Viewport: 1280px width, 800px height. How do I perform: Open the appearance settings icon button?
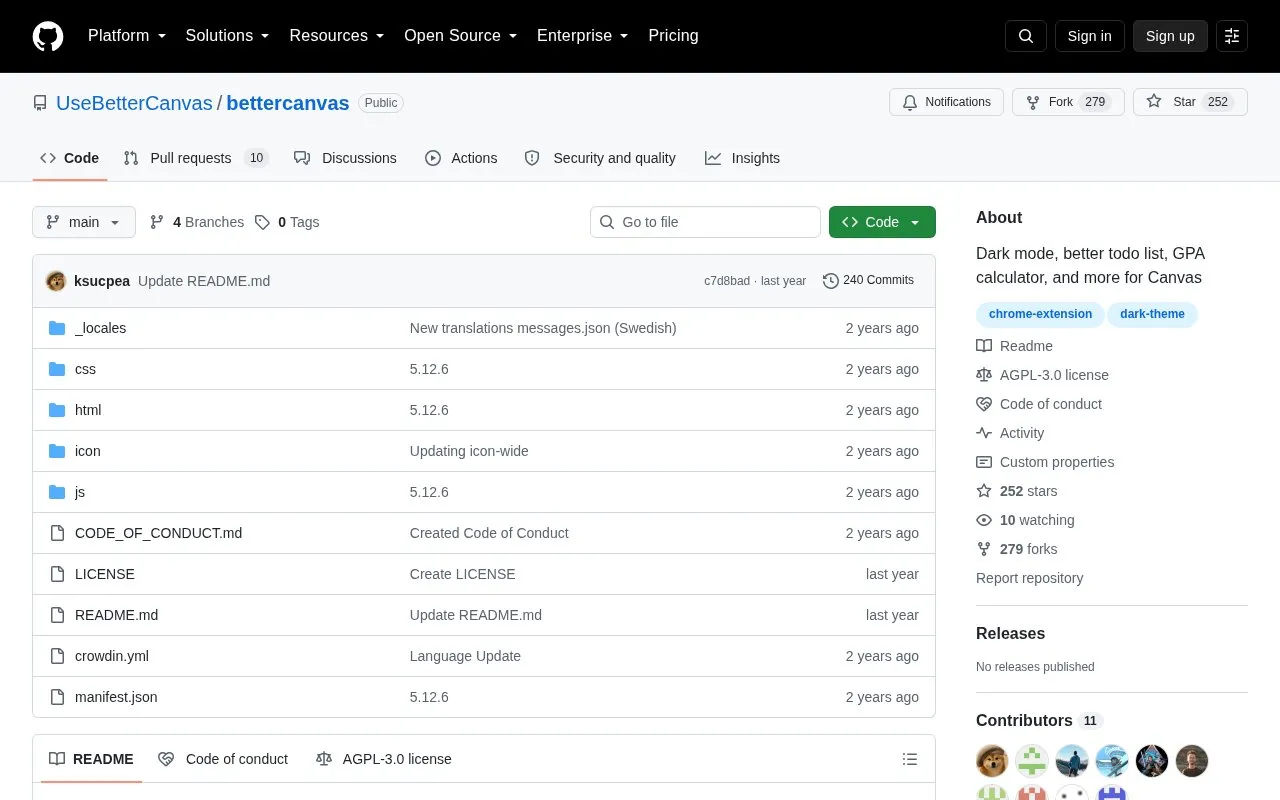pyautogui.click(x=1232, y=36)
